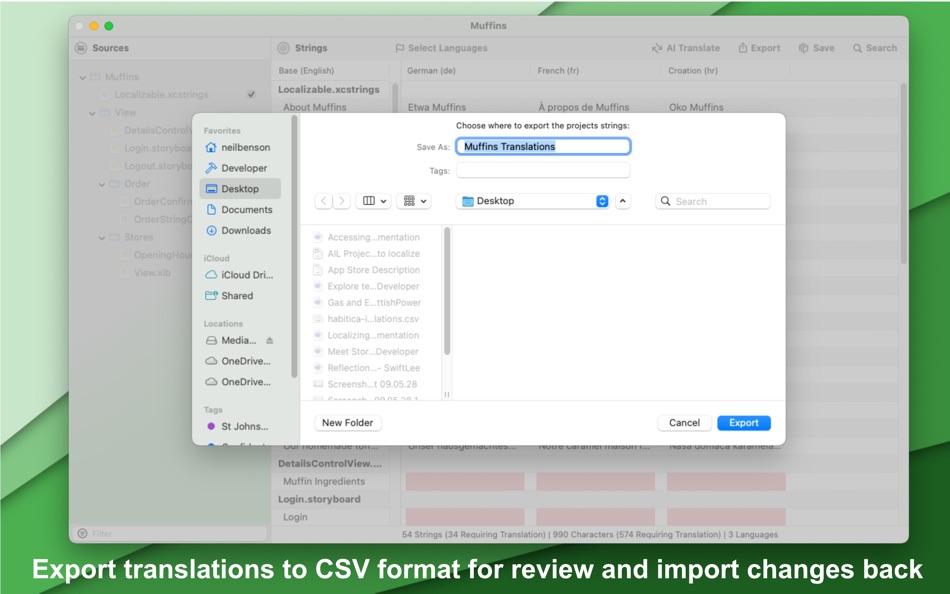Search within the file dialog

point(712,201)
